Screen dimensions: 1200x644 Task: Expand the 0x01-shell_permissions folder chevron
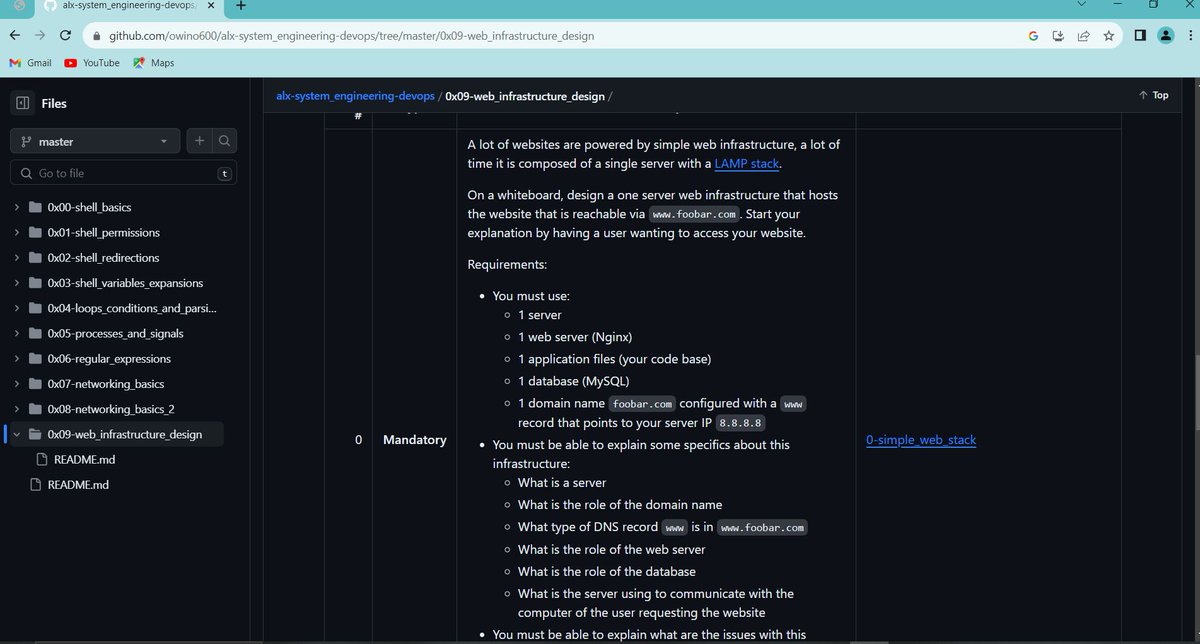pyautogui.click(x=17, y=232)
